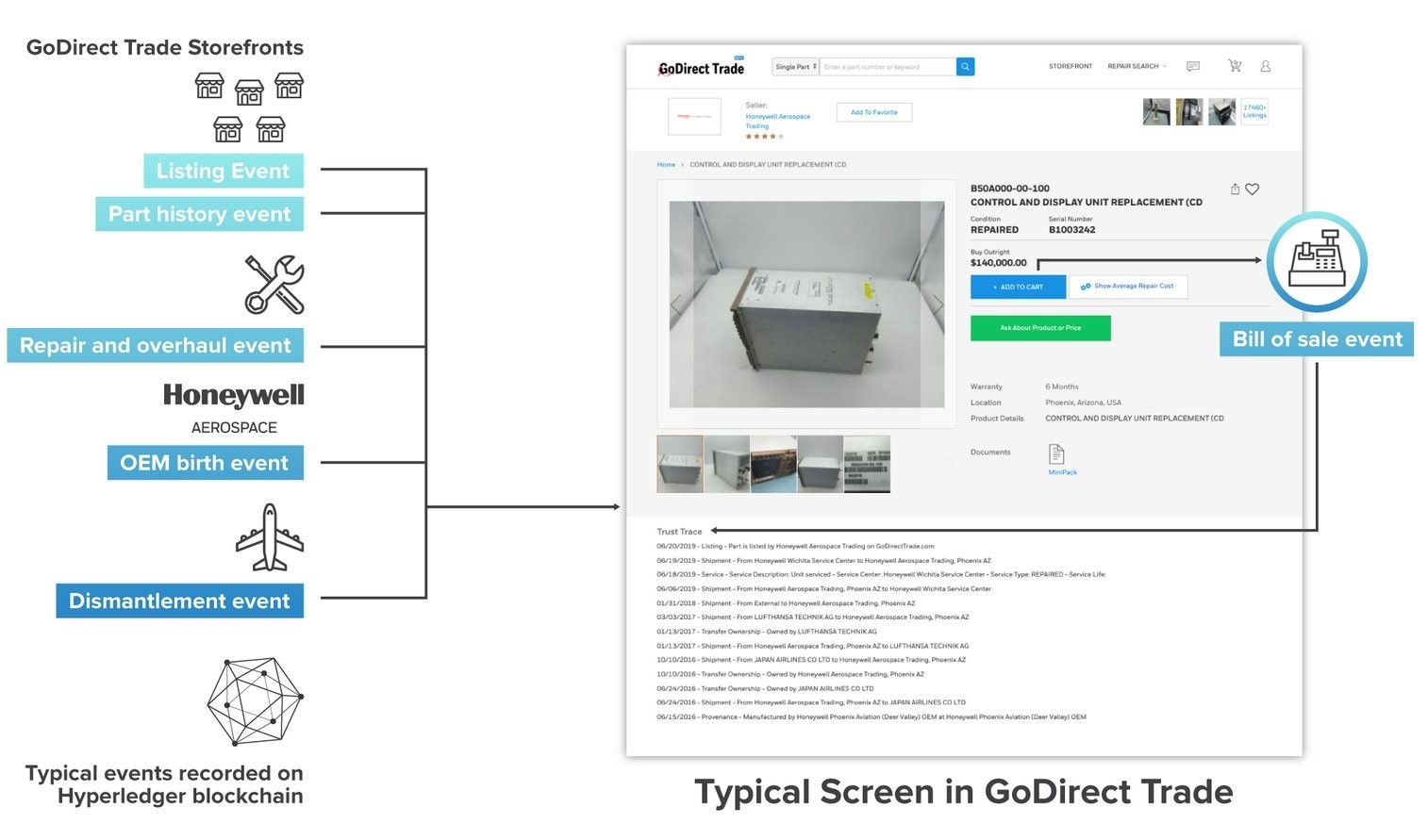This screenshot has width=1428, height=840.
Task: Click the blue search magnifier button
Action: tap(965, 67)
